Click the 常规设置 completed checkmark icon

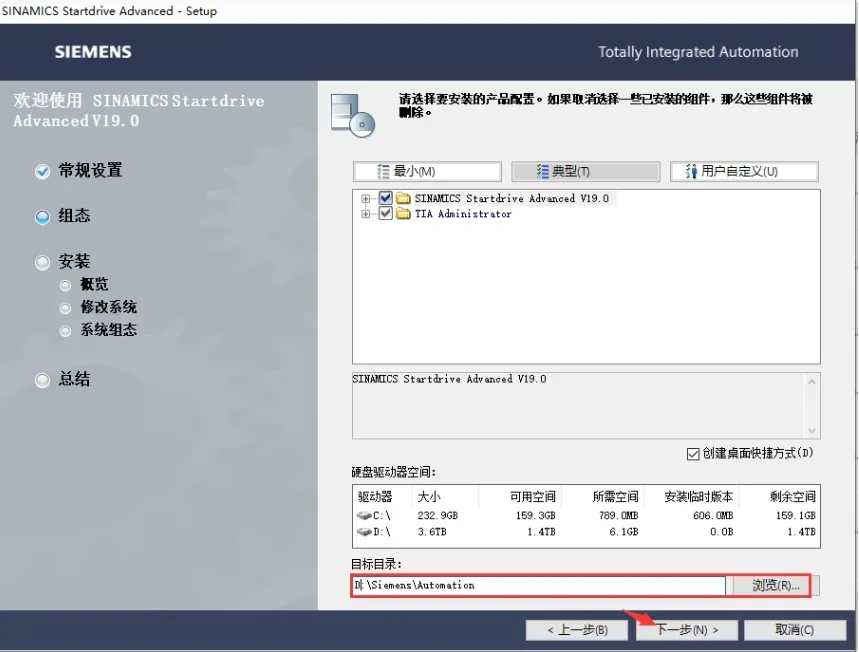point(42,171)
